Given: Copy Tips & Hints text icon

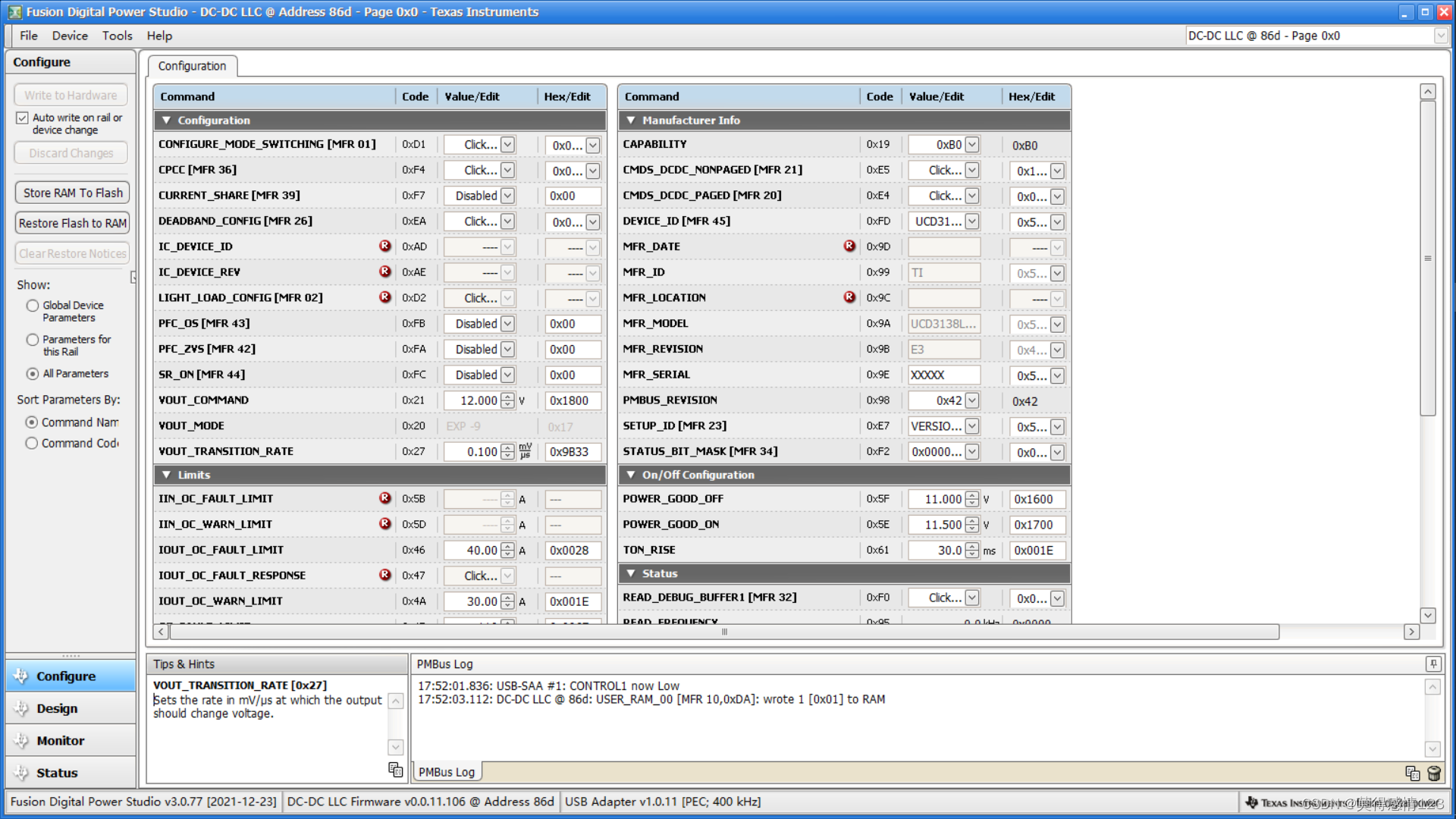Looking at the screenshot, I should coord(395,769).
